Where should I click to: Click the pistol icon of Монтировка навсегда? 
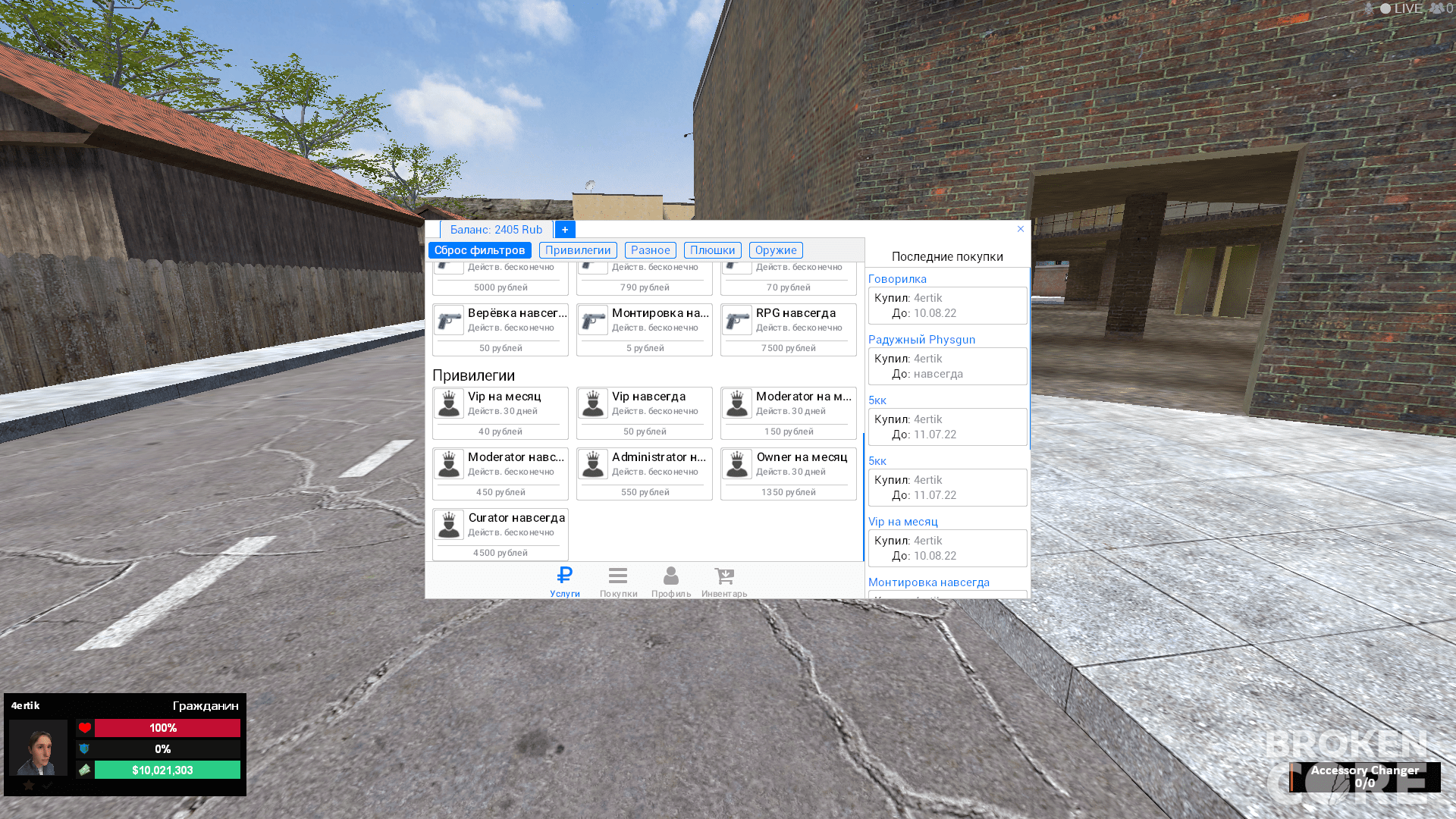[x=593, y=320]
